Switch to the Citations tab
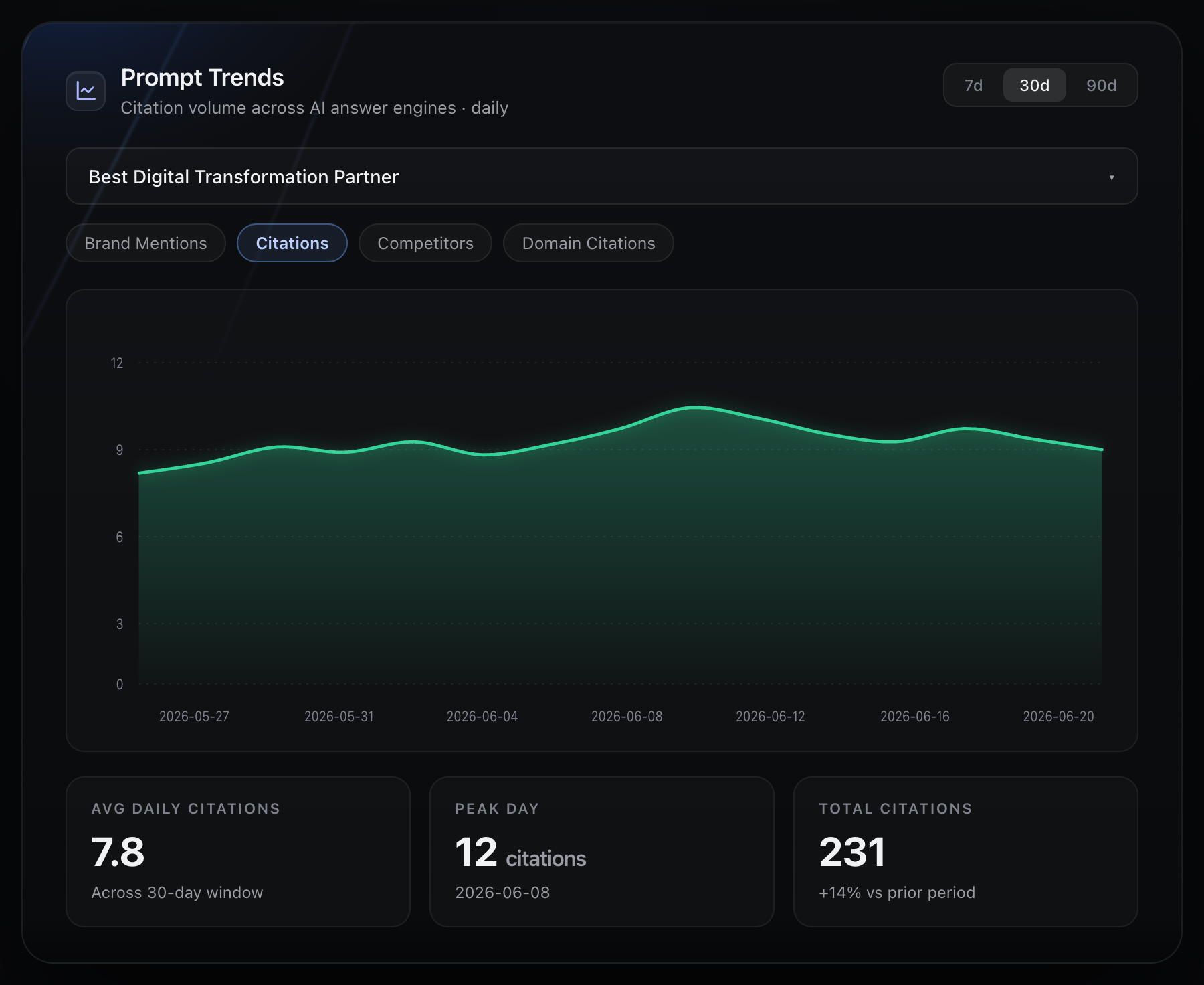Image resolution: width=1204 pixels, height=985 pixels. coord(292,243)
